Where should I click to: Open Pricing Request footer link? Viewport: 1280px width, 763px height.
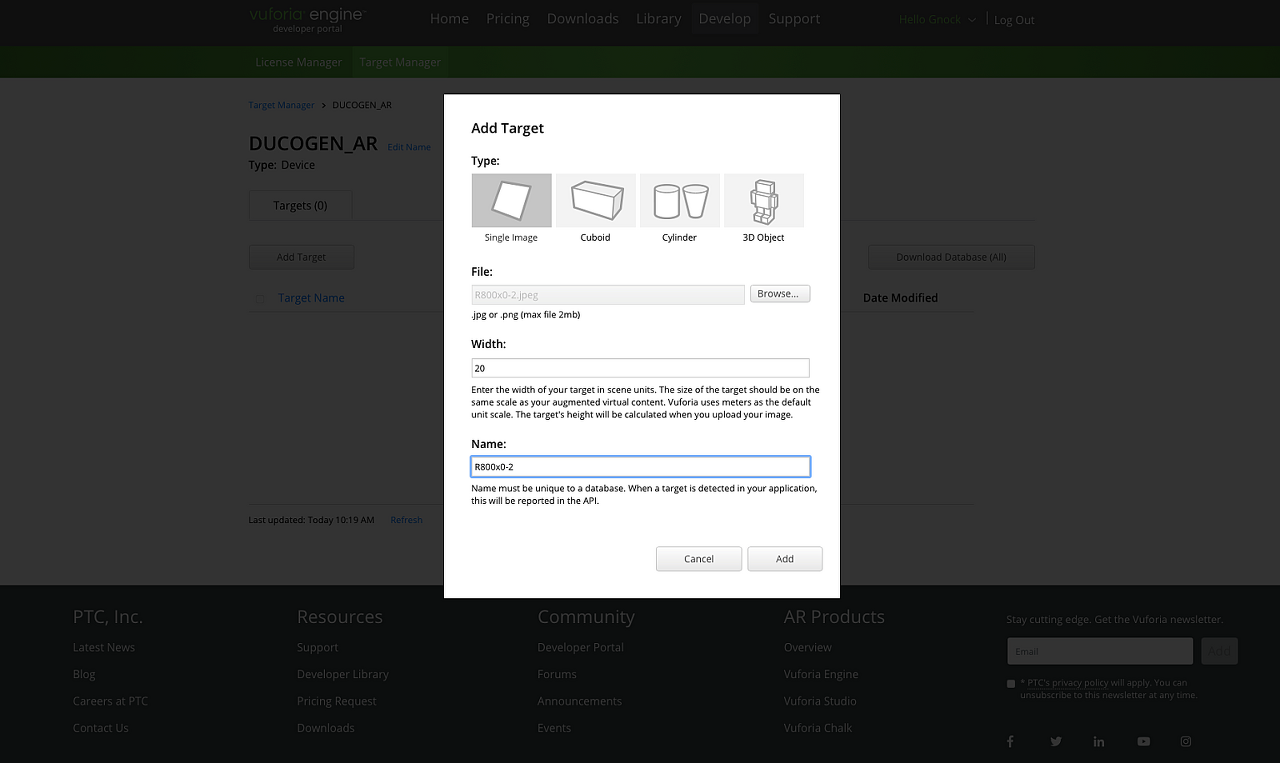click(337, 701)
